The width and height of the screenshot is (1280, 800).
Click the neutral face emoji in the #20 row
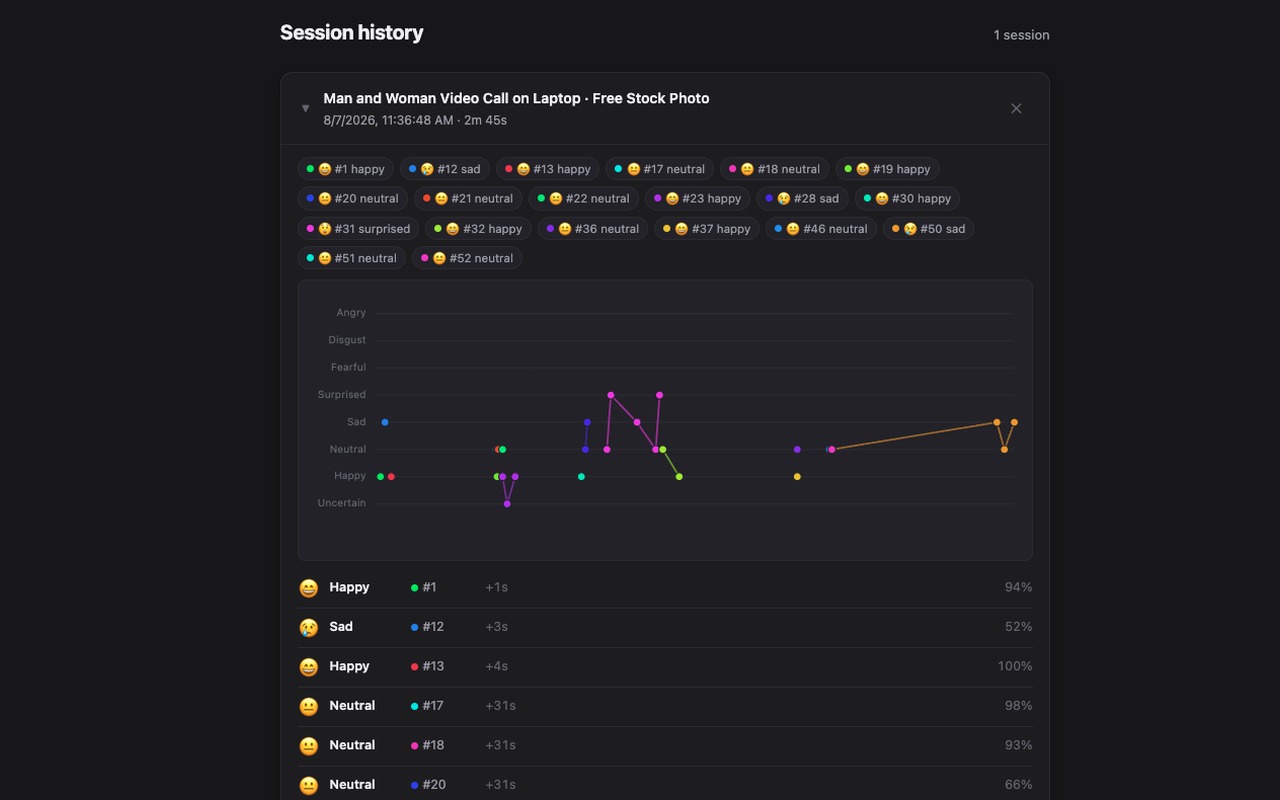[309, 785]
